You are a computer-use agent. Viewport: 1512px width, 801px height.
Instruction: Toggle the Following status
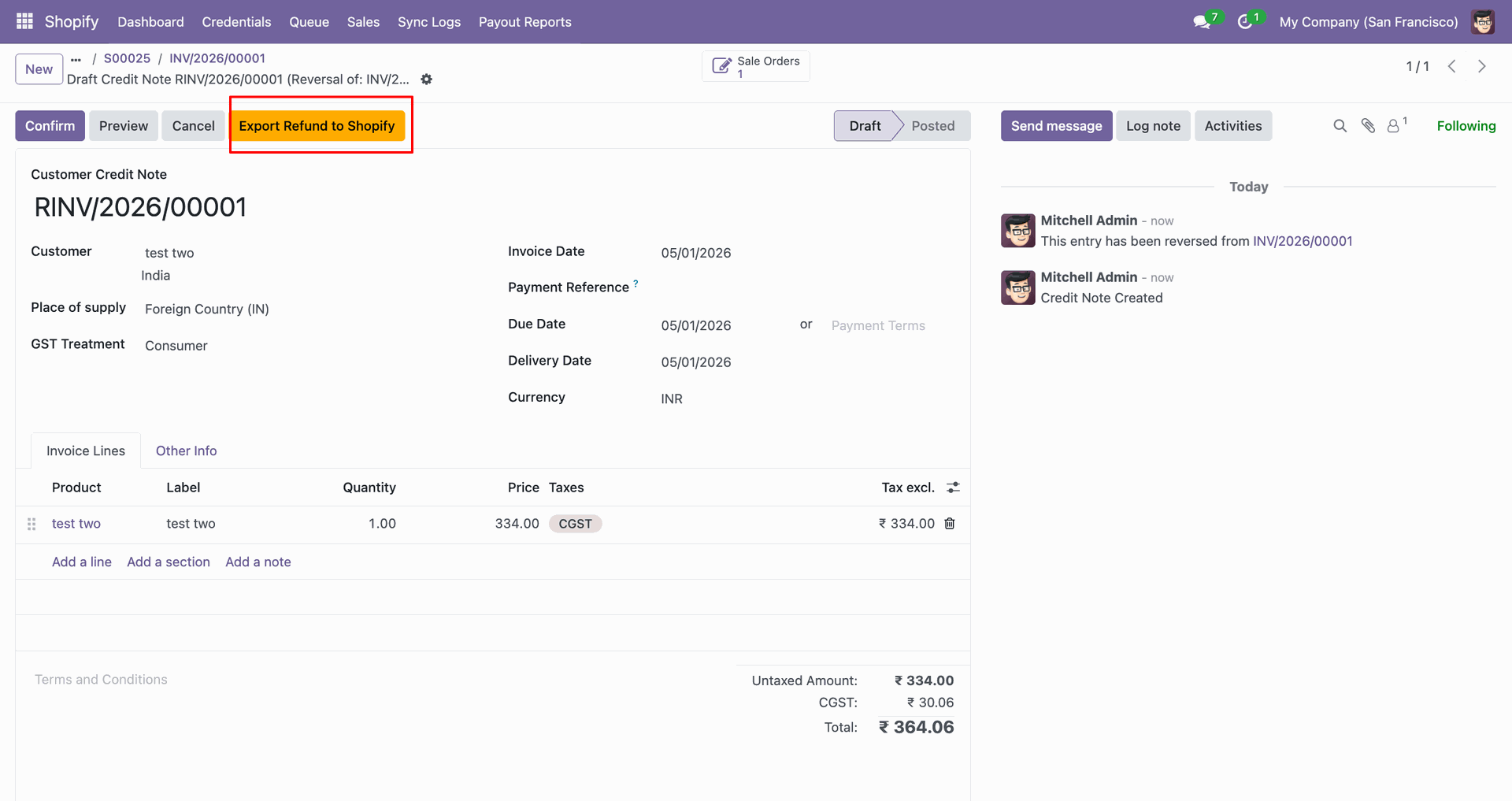1466,126
